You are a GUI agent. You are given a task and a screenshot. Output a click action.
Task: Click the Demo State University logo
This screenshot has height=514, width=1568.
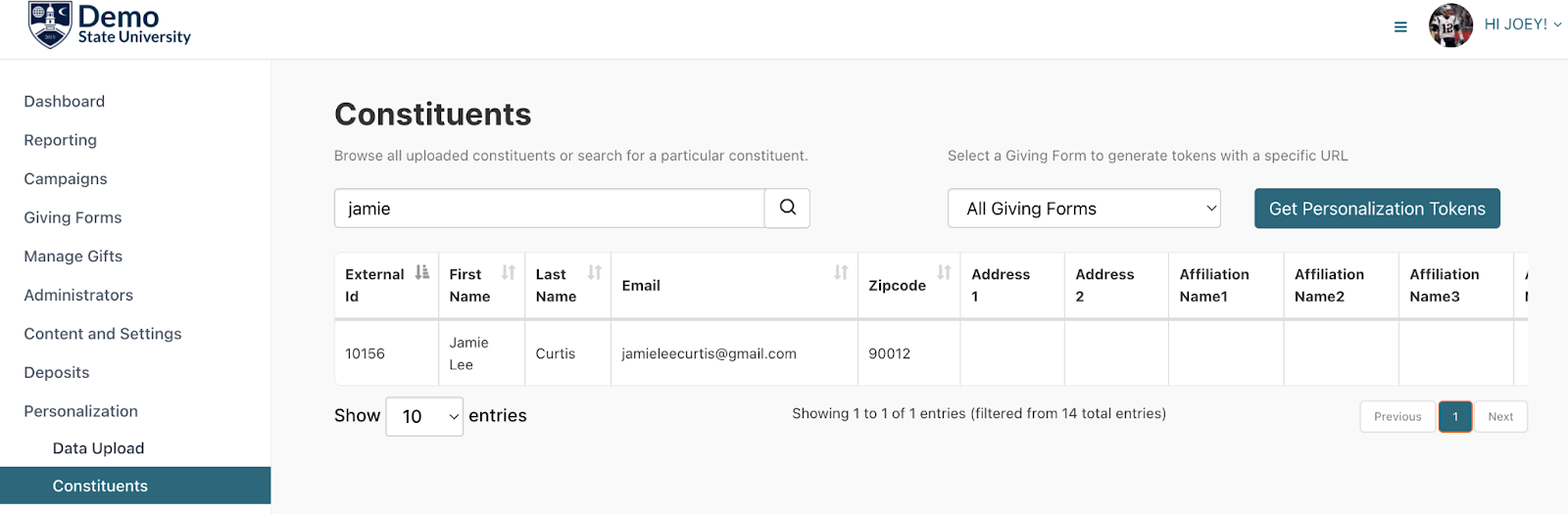(110, 25)
